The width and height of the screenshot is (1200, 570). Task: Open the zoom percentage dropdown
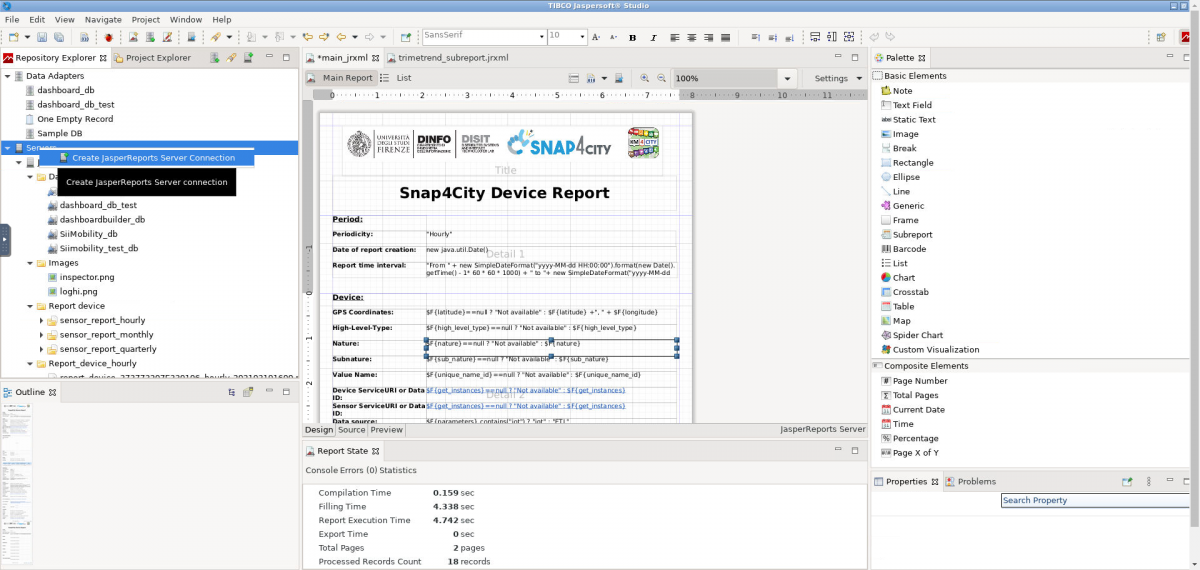click(788, 79)
